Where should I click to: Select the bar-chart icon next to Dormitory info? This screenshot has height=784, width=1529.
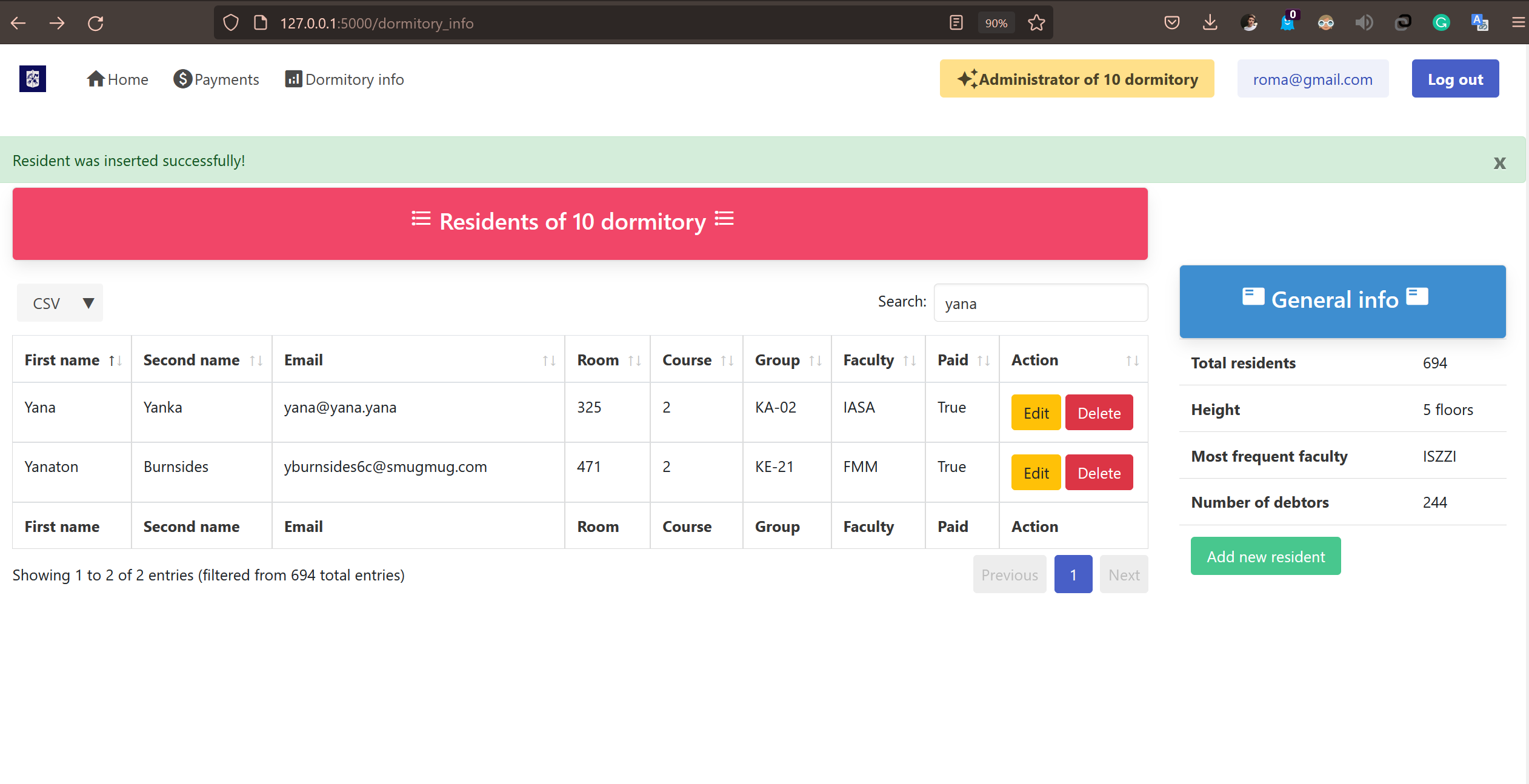click(x=294, y=79)
